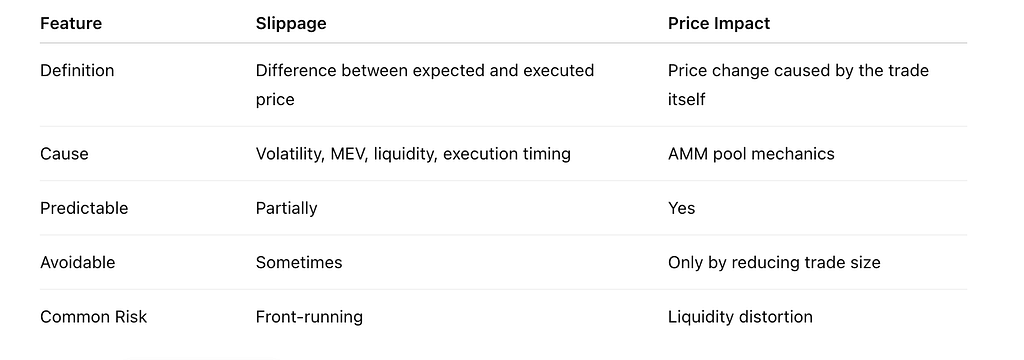1024x360 pixels.
Task: Click the Feature column header
Action: coord(71,24)
